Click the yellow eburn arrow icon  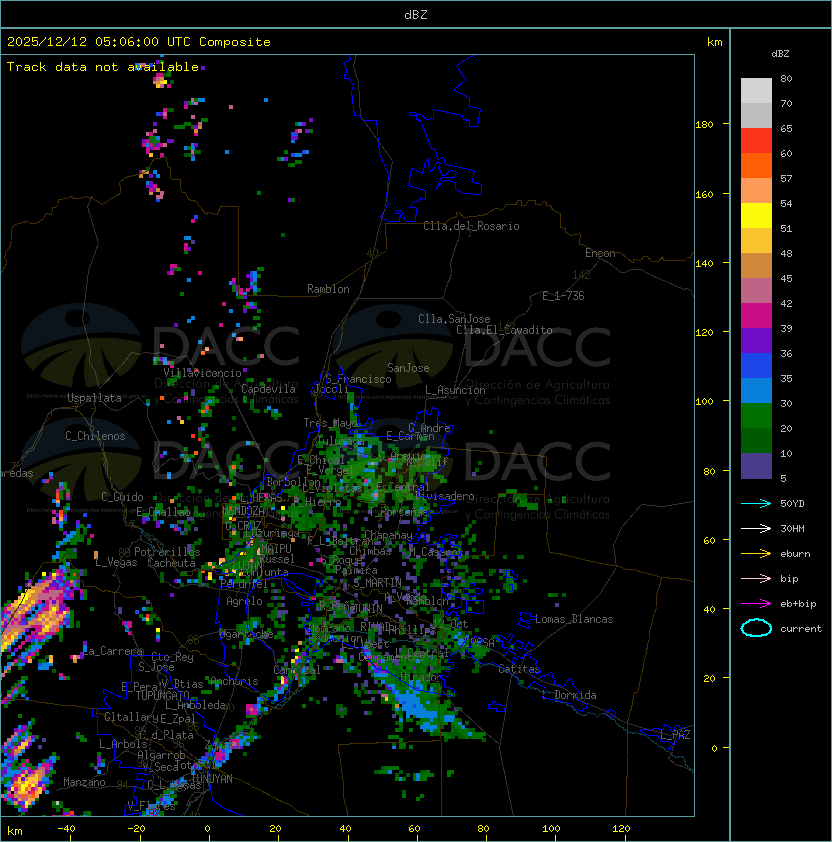coord(756,553)
